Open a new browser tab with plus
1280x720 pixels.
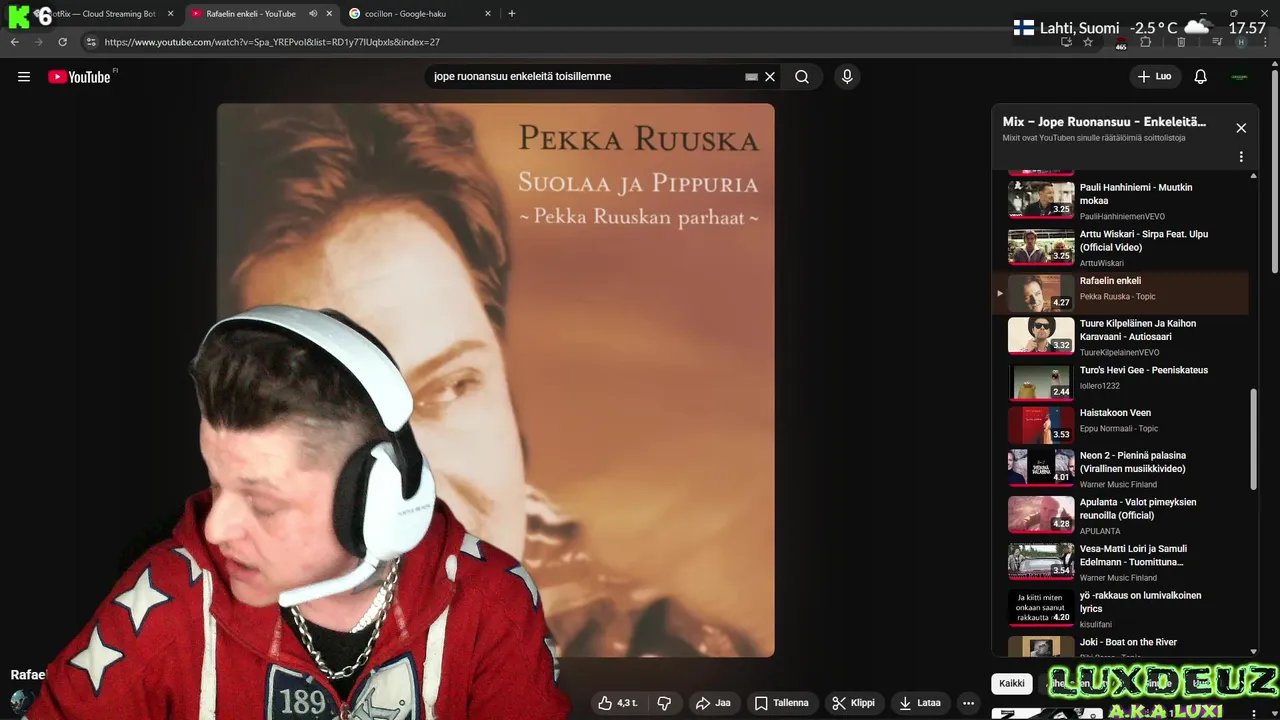pyautogui.click(x=512, y=14)
